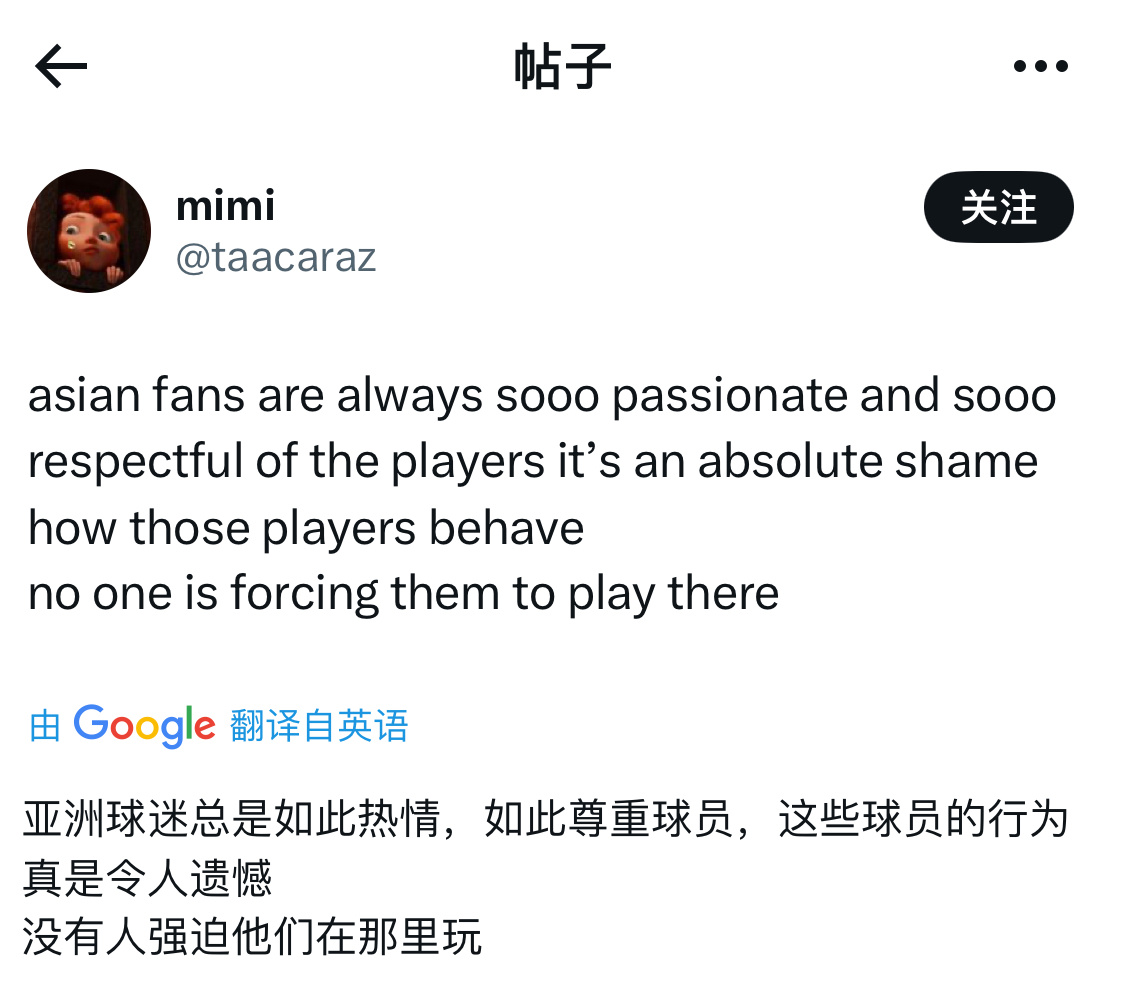
Task: Tap the English tweet text body
Action: pos(542,495)
